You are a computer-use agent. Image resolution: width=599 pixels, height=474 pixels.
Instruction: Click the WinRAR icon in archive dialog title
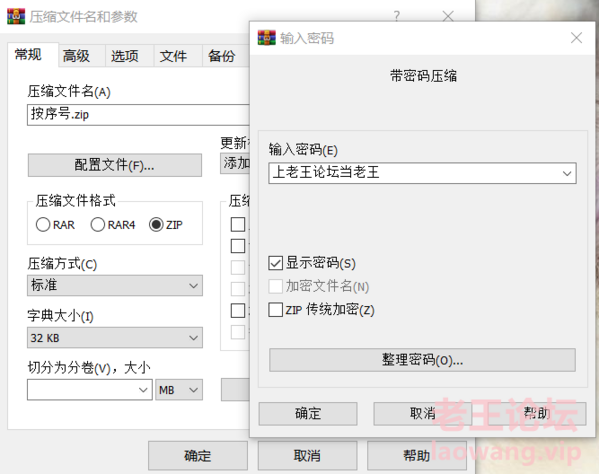16,16
